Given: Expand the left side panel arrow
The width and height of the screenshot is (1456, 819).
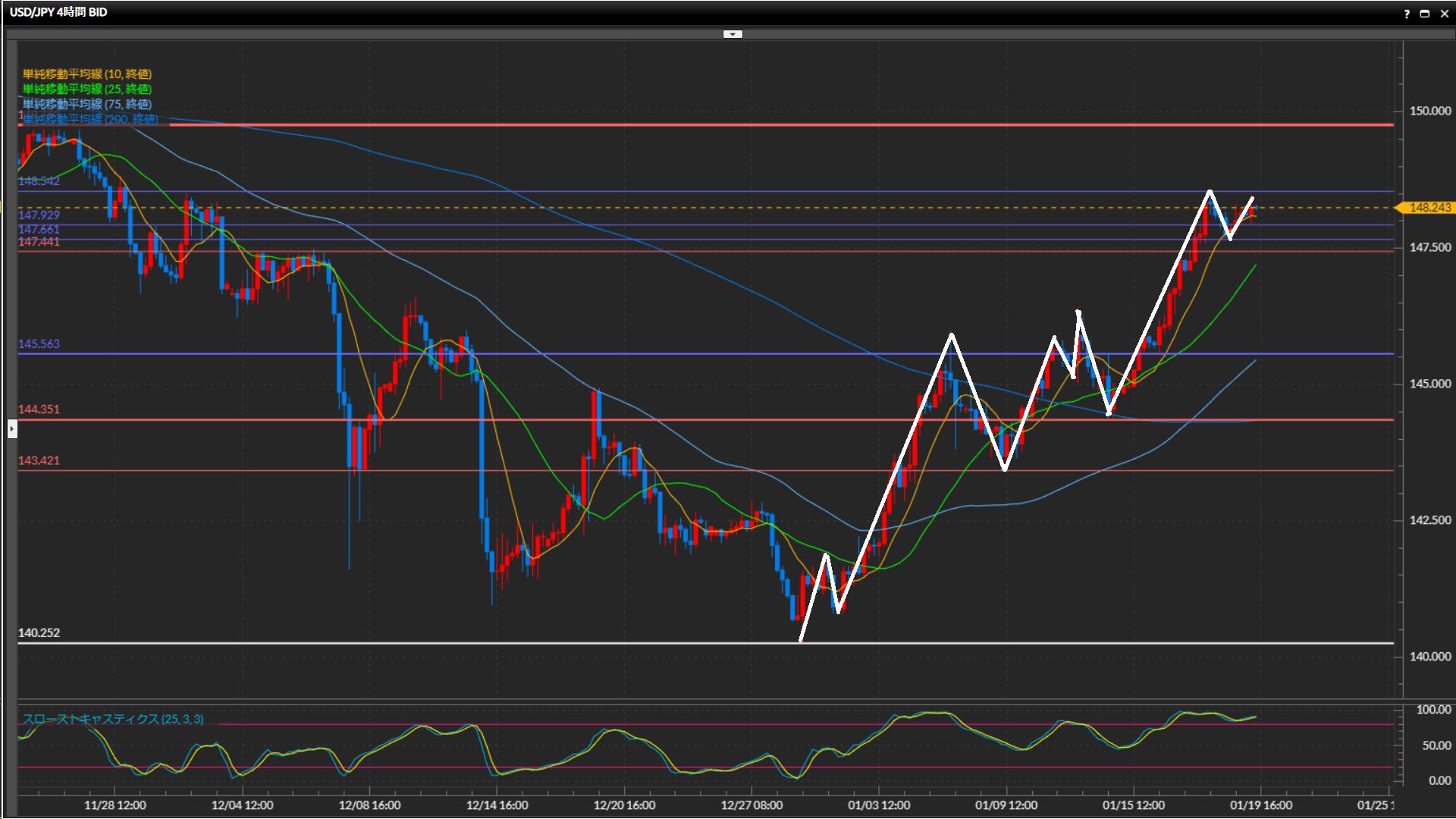Looking at the screenshot, I should click(12, 429).
